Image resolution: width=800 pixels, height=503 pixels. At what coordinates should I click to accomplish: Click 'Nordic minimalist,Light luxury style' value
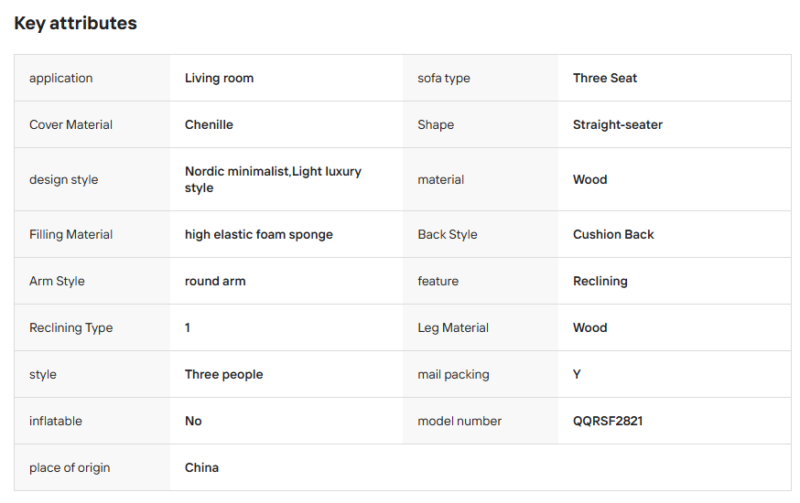click(273, 180)
